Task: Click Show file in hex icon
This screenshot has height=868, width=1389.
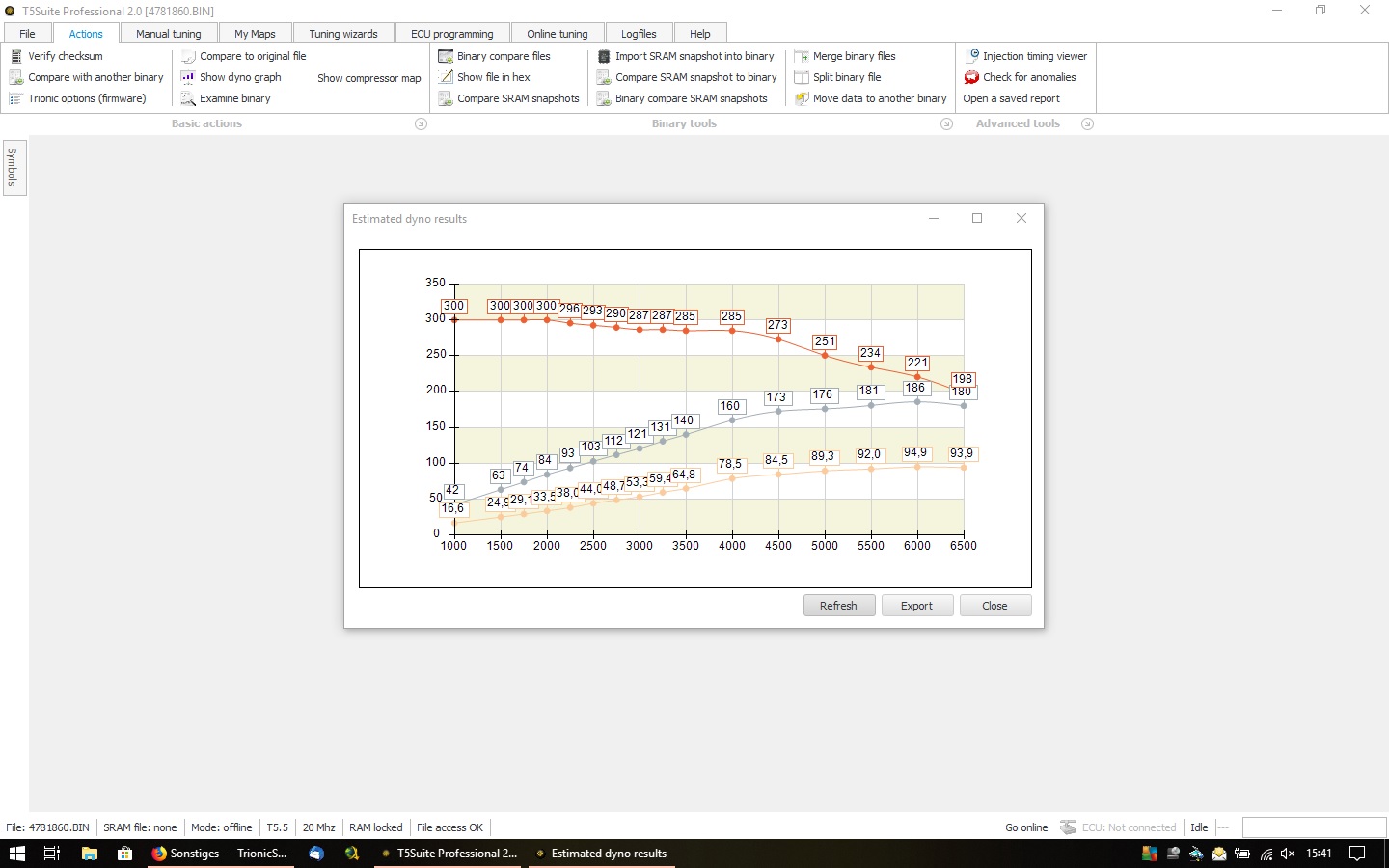Action: click(446, 77)
